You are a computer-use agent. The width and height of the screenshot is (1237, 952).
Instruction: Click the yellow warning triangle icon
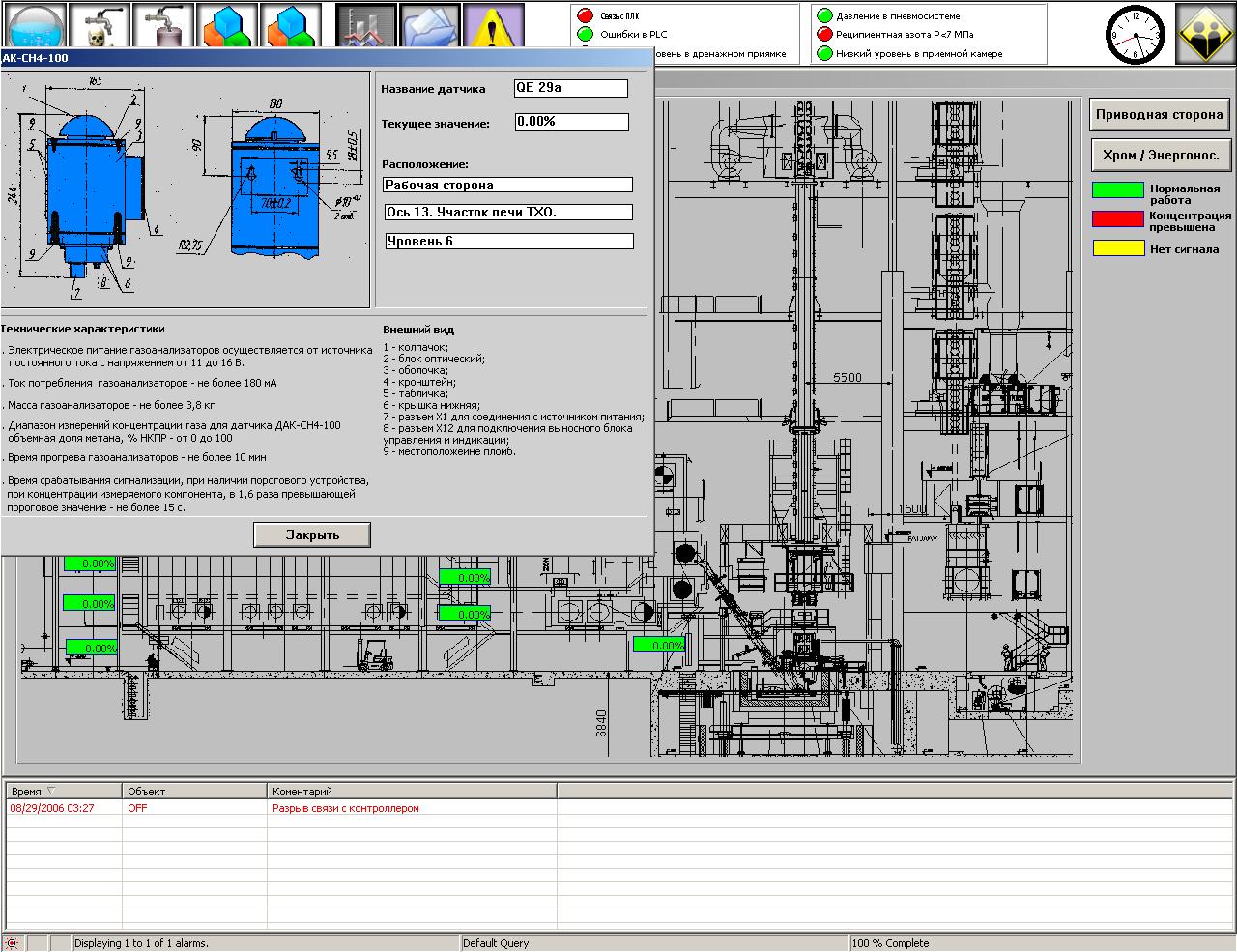pyautogui.click(x=493, y=26)
